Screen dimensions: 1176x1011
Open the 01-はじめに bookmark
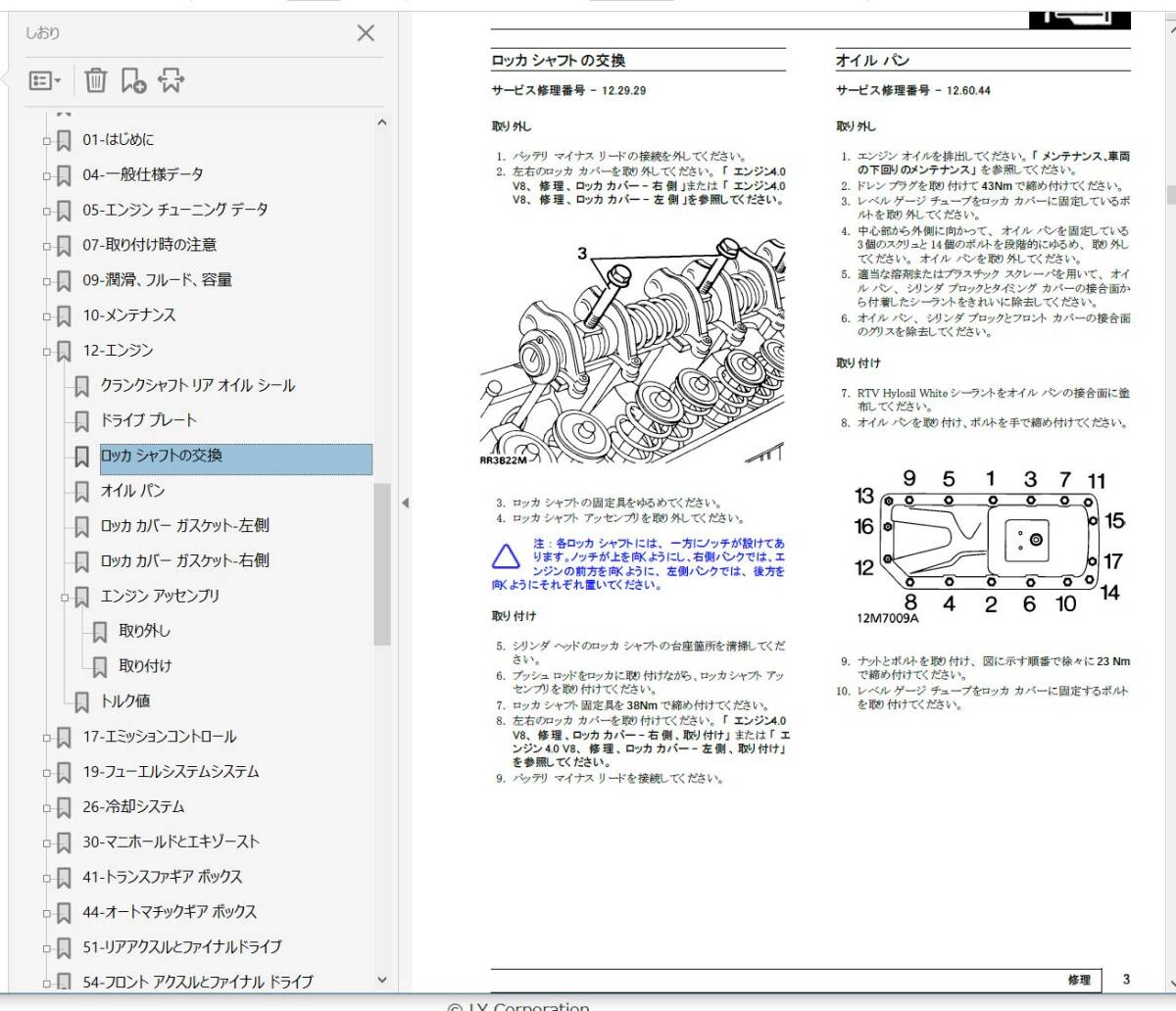coord(118,139)
